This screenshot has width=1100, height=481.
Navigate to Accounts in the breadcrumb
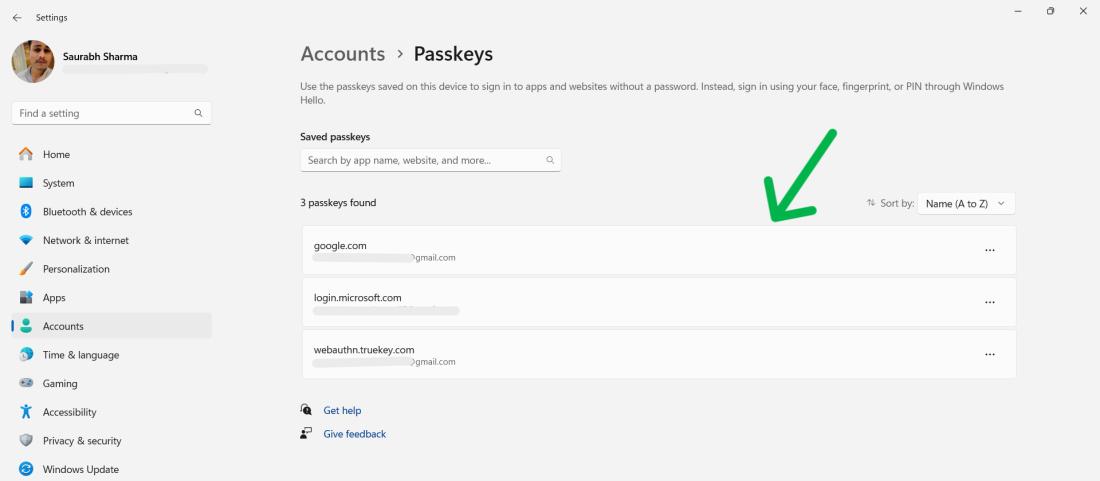click(342, 54)
